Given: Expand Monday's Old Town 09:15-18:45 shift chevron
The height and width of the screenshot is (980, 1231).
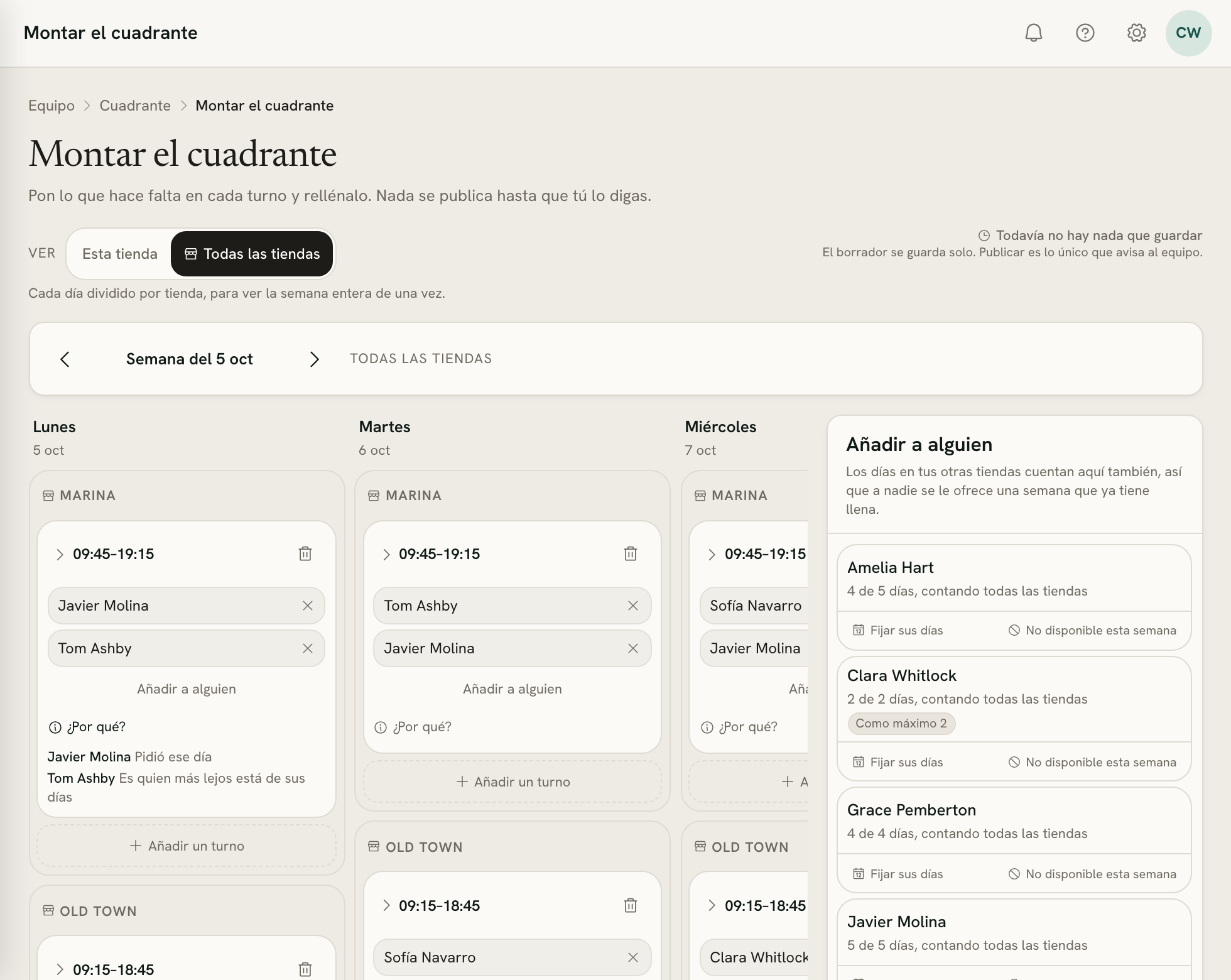Looking at the screenshot, I should pyautogui.click(x=60, y=969).
